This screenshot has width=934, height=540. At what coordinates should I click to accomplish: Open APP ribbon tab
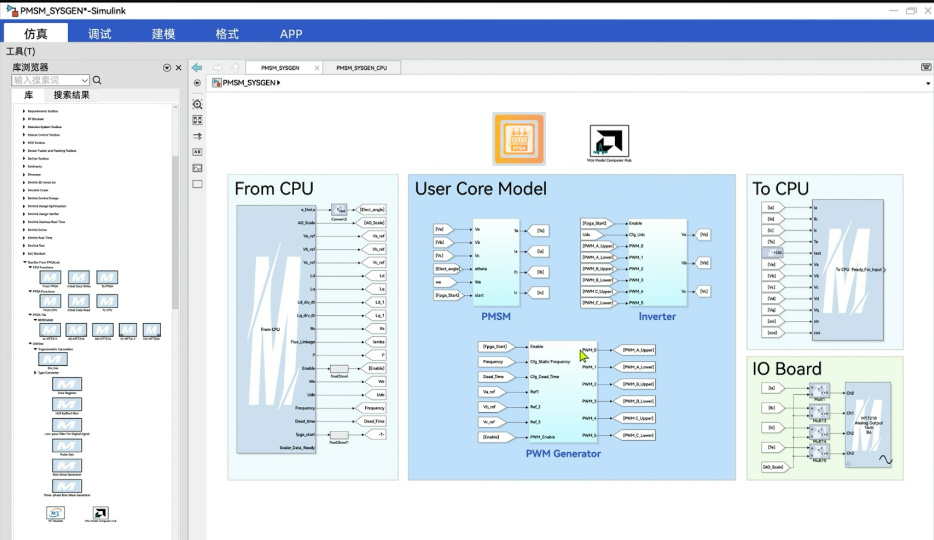coord(291,33)
